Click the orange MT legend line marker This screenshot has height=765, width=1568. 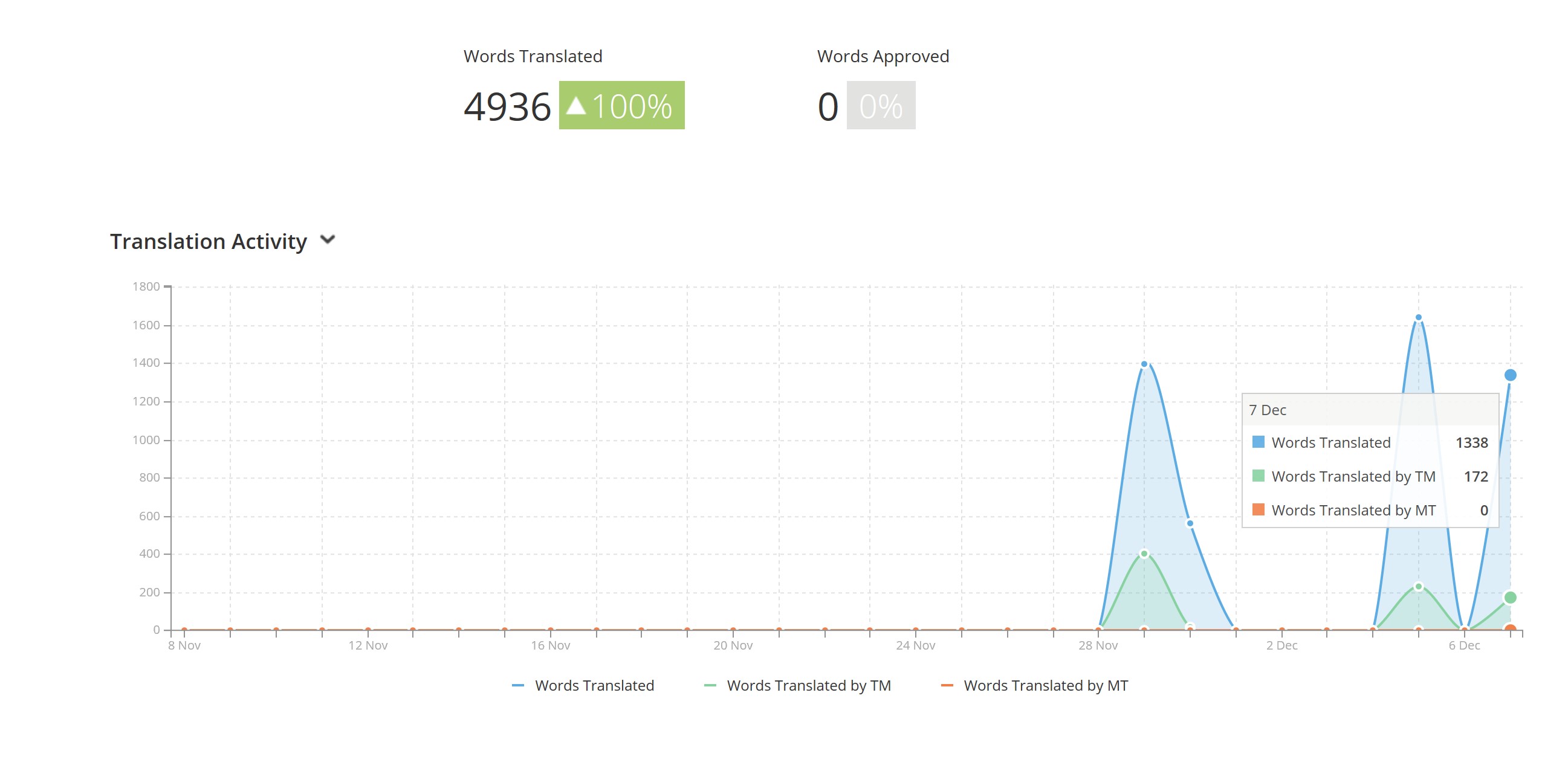coord(947,685)
